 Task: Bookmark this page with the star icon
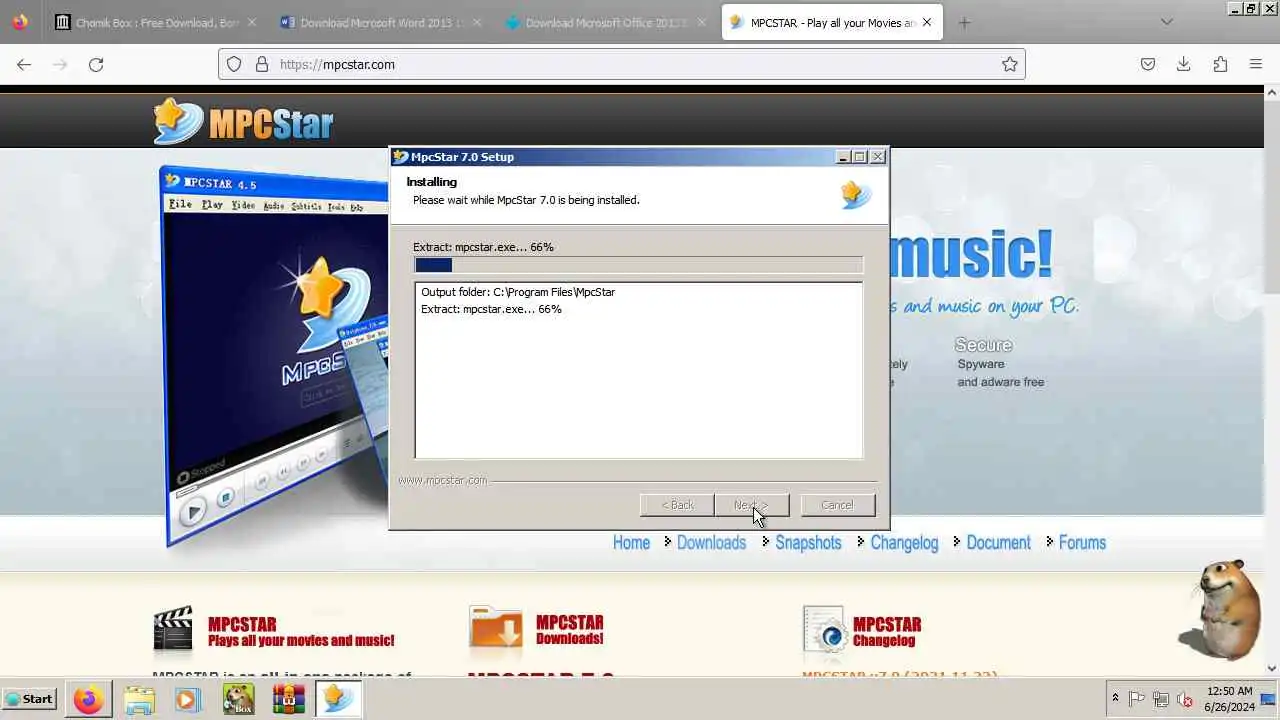(1010, 64)
